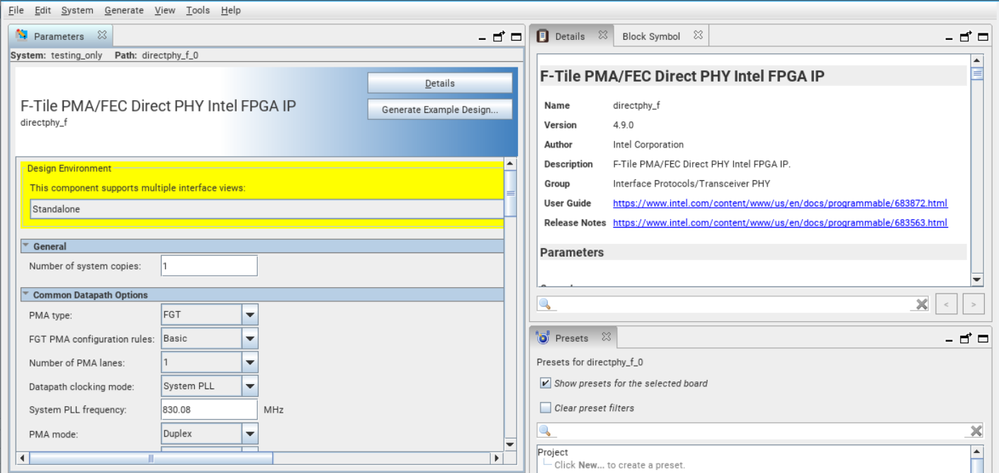Click the Details search magnifier icon

[x=544, y=303]
